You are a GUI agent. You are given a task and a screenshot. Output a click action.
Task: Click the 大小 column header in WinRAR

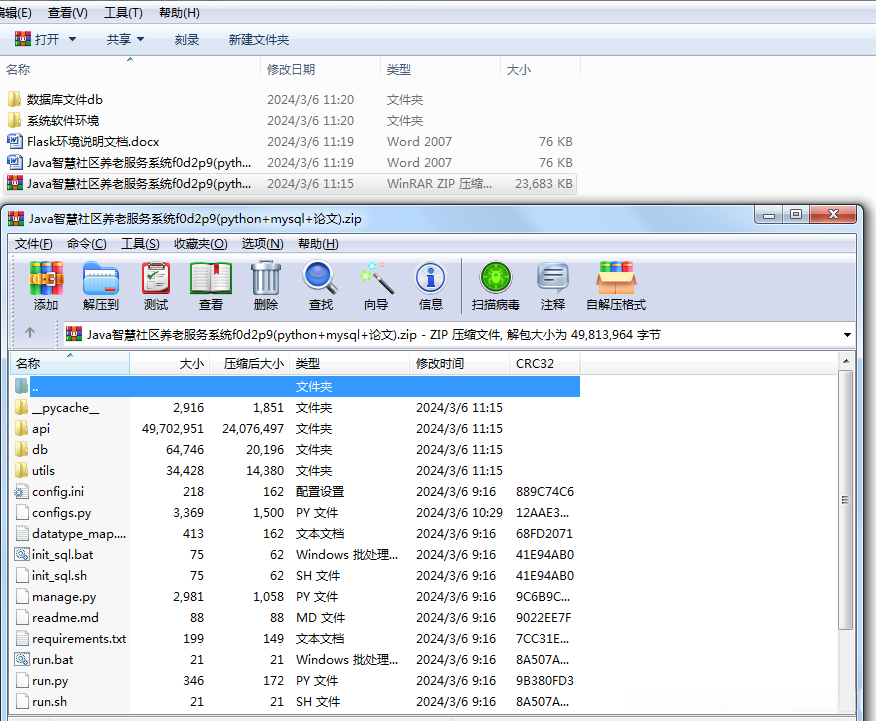[170, 364]
